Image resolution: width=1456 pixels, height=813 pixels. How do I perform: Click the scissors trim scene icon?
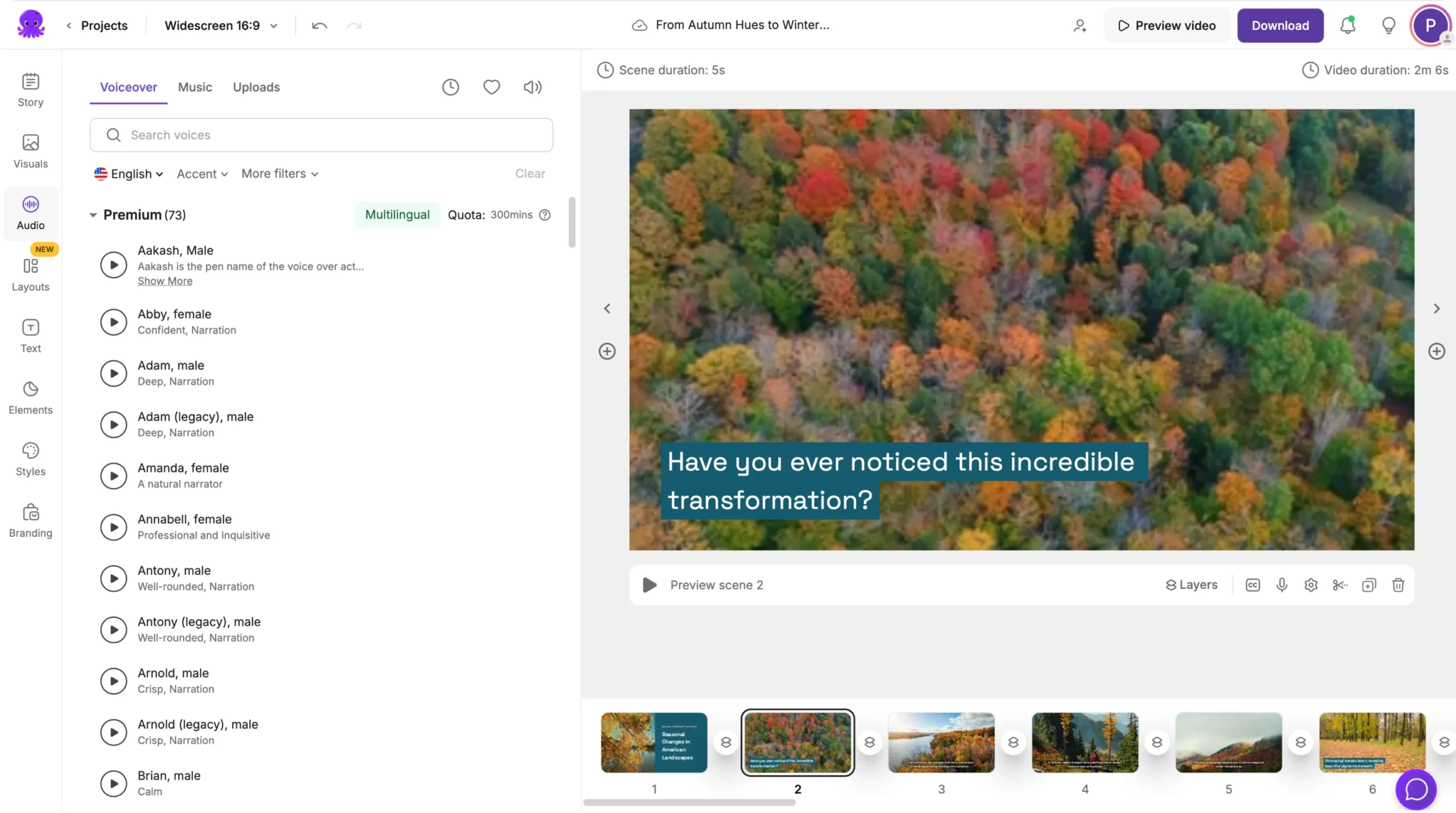1339,585
